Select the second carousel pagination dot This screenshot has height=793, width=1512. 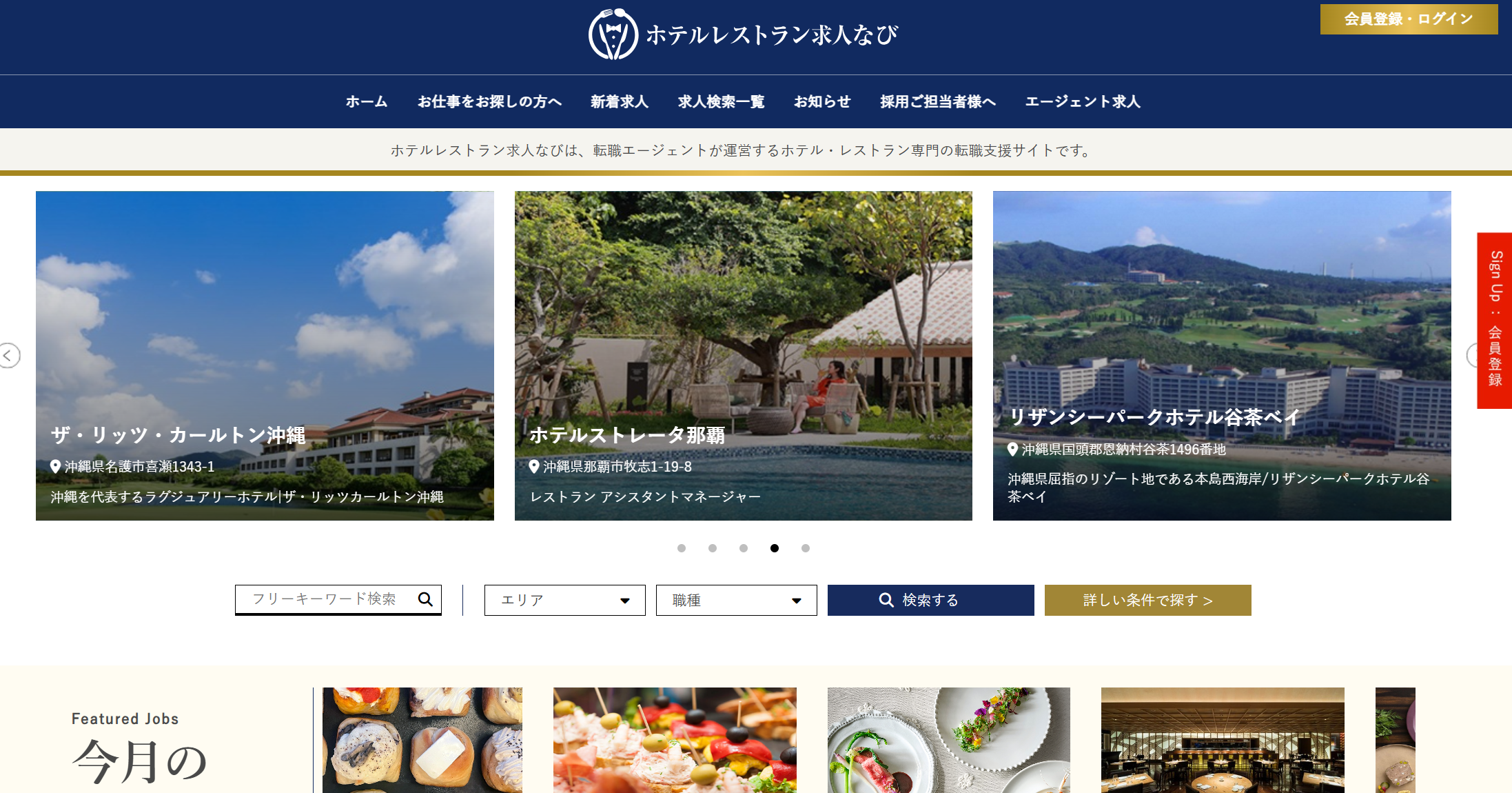click(x=713, y=548)
